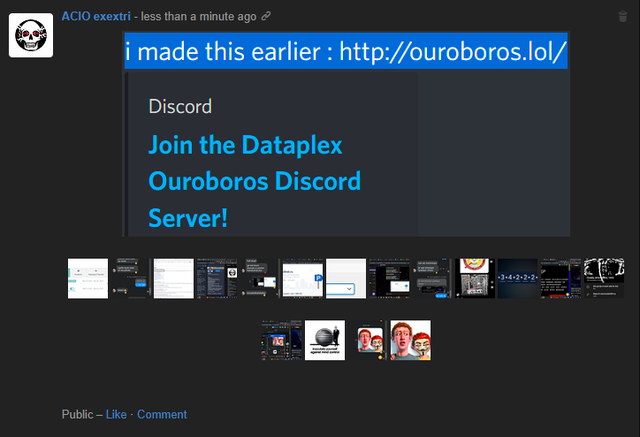Click the highlighted ouroboros.lol post text
Viewport: 640px width, 437px height.
[x=346, y=51]
